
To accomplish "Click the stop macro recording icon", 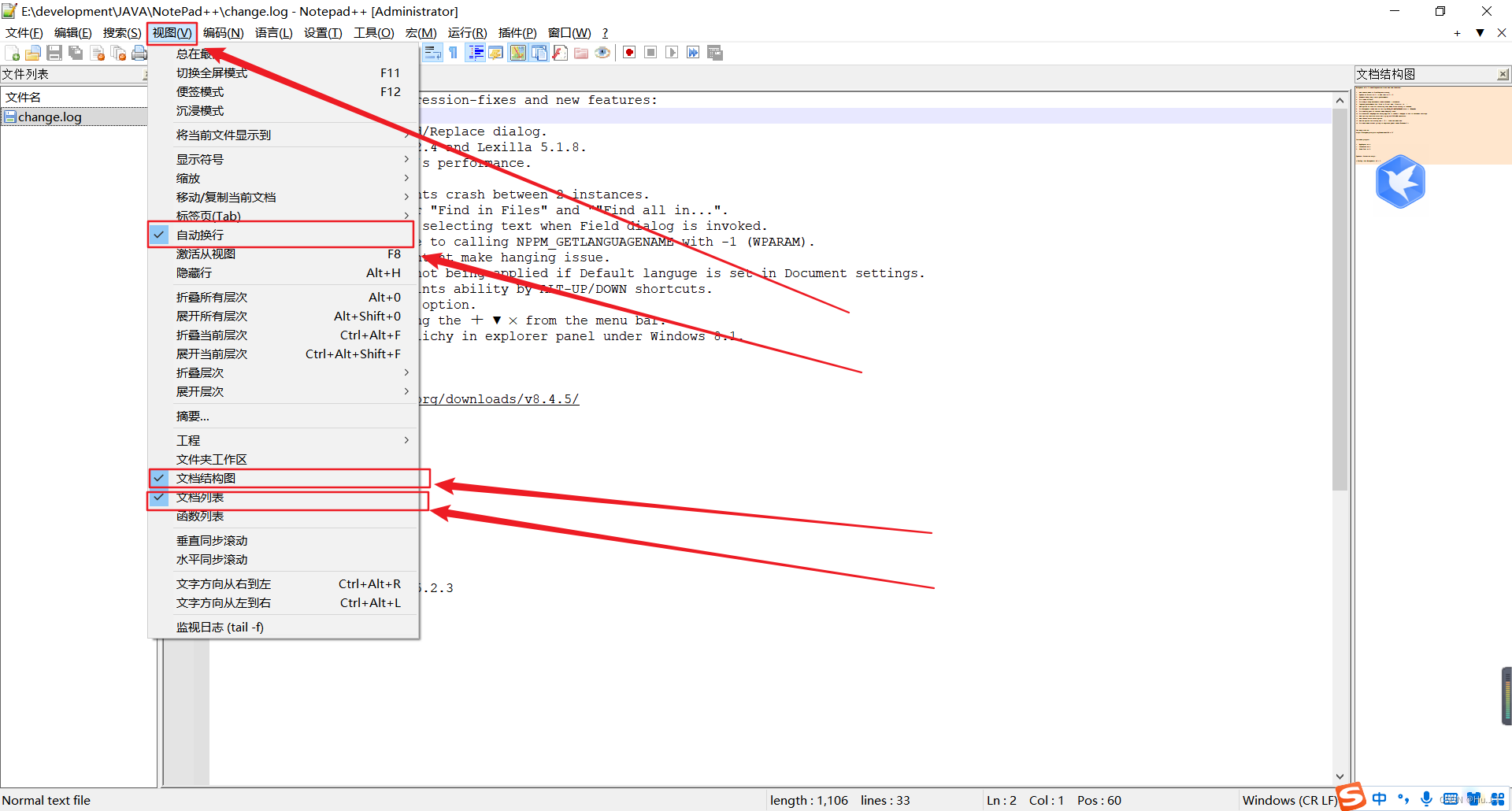I will [650, 53].
